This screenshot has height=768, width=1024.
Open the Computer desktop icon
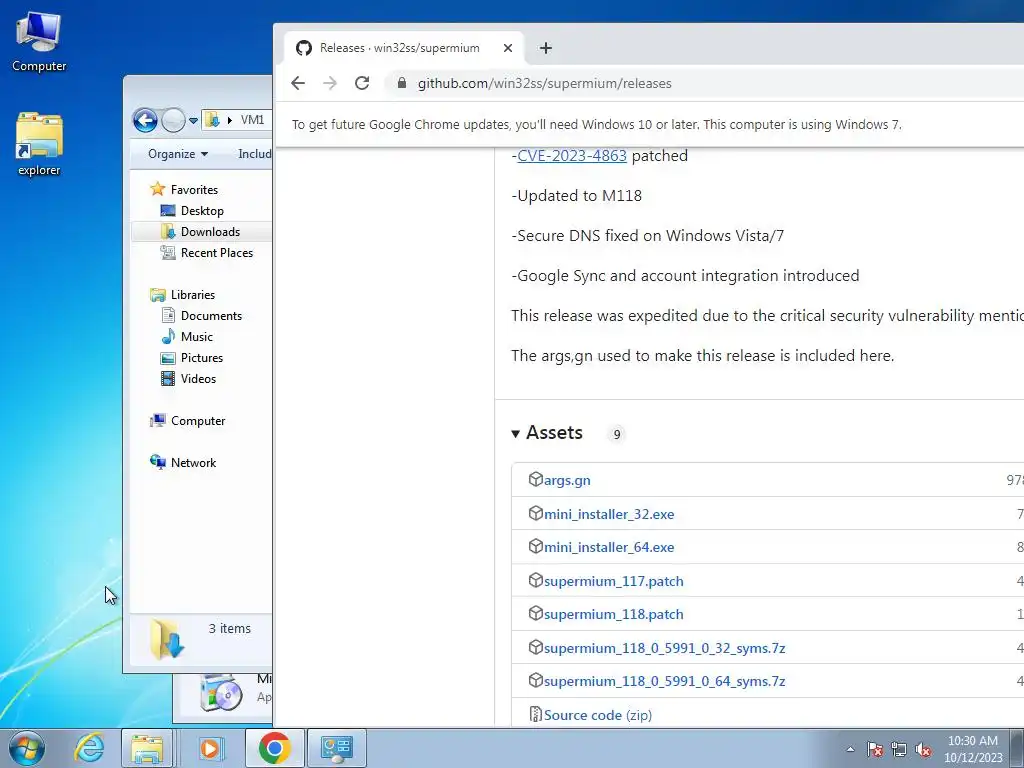[39, 41]
